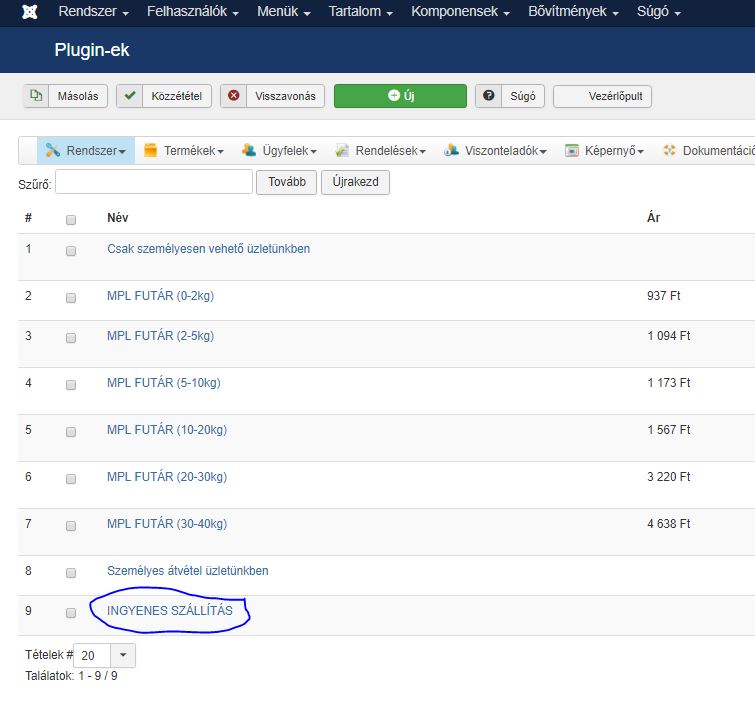Viewport: 755px width, 716px height.
Task: Click the Viszonteladók icon
Action: point(451,150)
